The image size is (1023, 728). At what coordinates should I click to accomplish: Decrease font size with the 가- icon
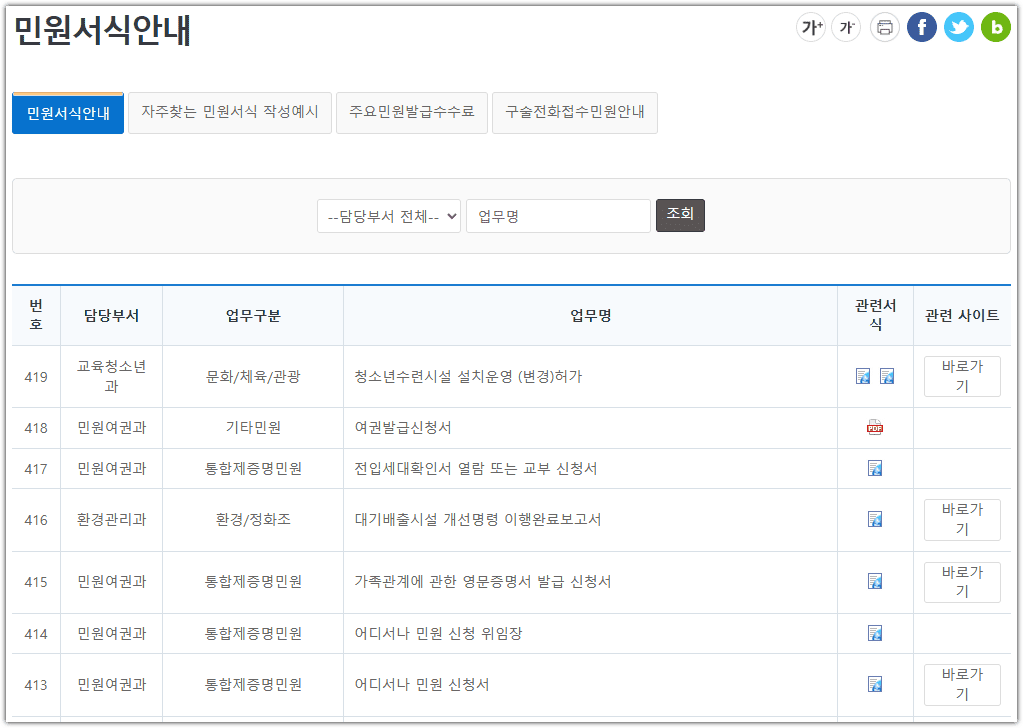(x=846, y=27)
